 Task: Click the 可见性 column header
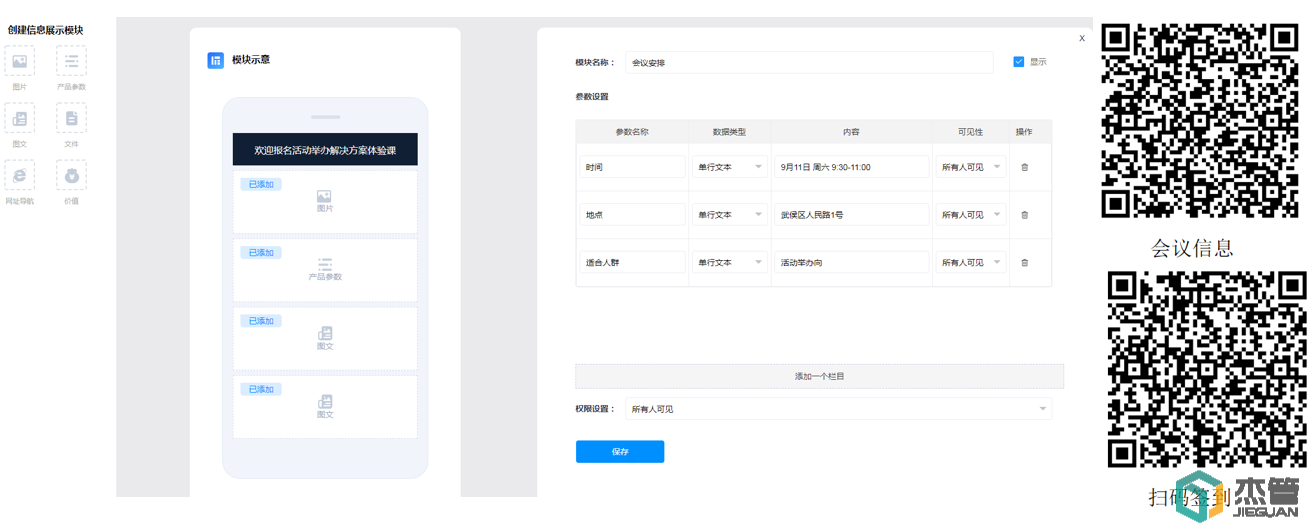coord(970,132)
